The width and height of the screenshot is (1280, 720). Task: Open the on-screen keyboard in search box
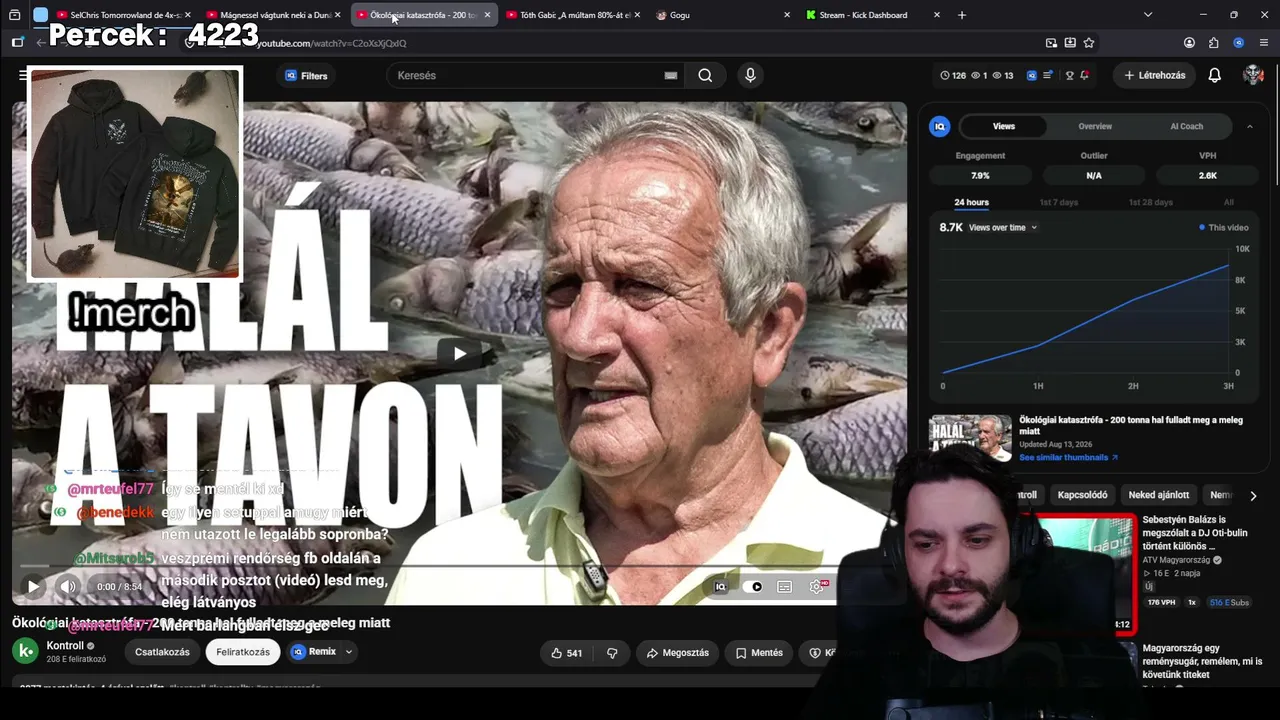click(671, 76)
